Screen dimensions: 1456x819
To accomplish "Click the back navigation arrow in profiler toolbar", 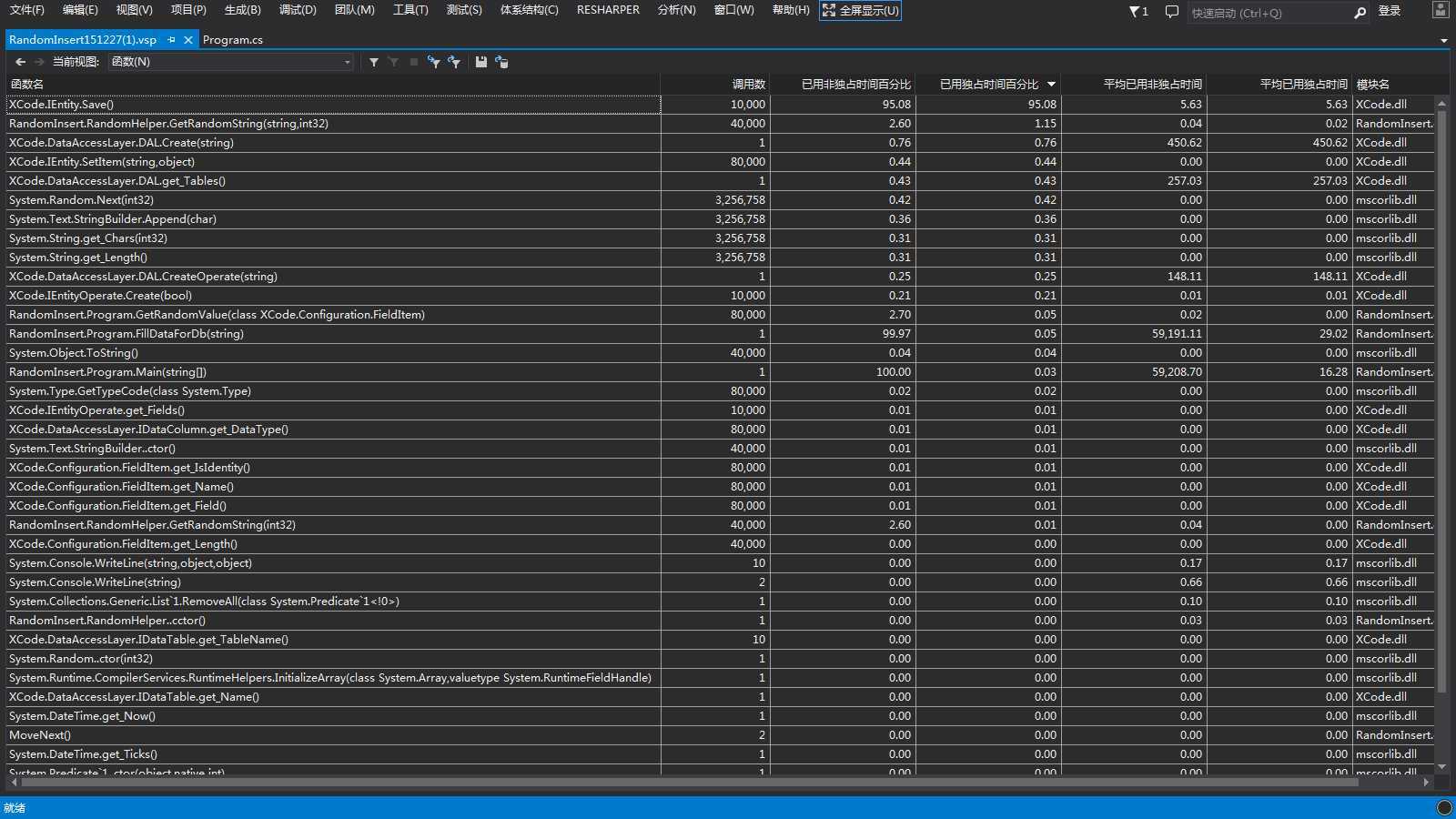I will coord(20,62).
